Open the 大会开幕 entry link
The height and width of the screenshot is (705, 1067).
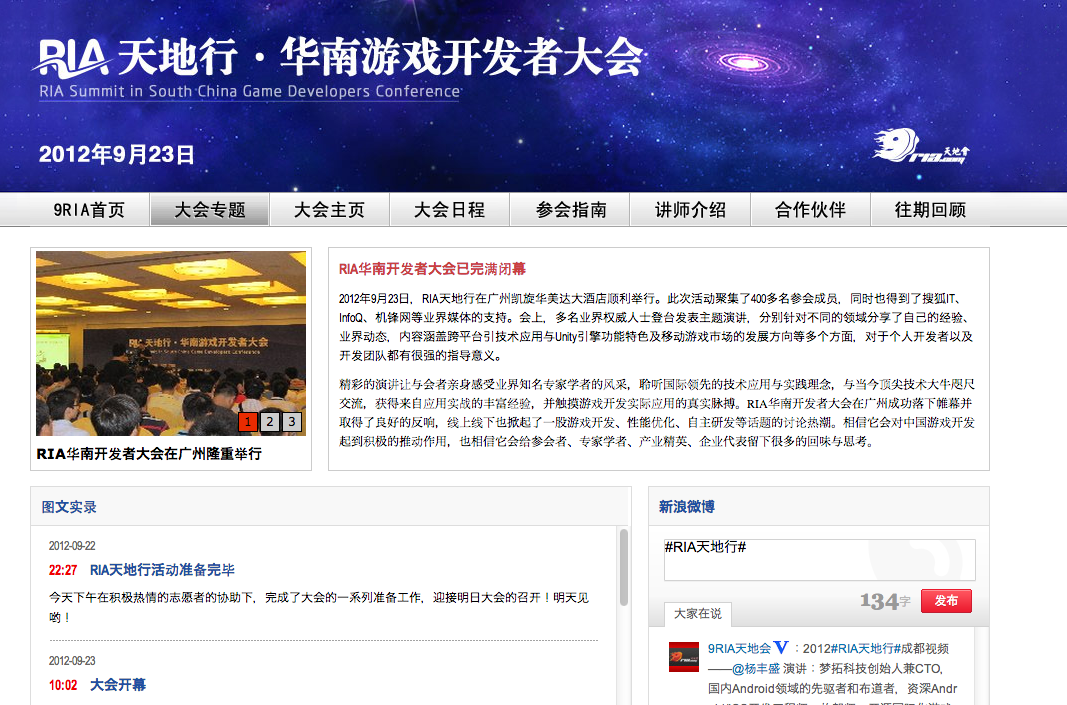[118, 685]
